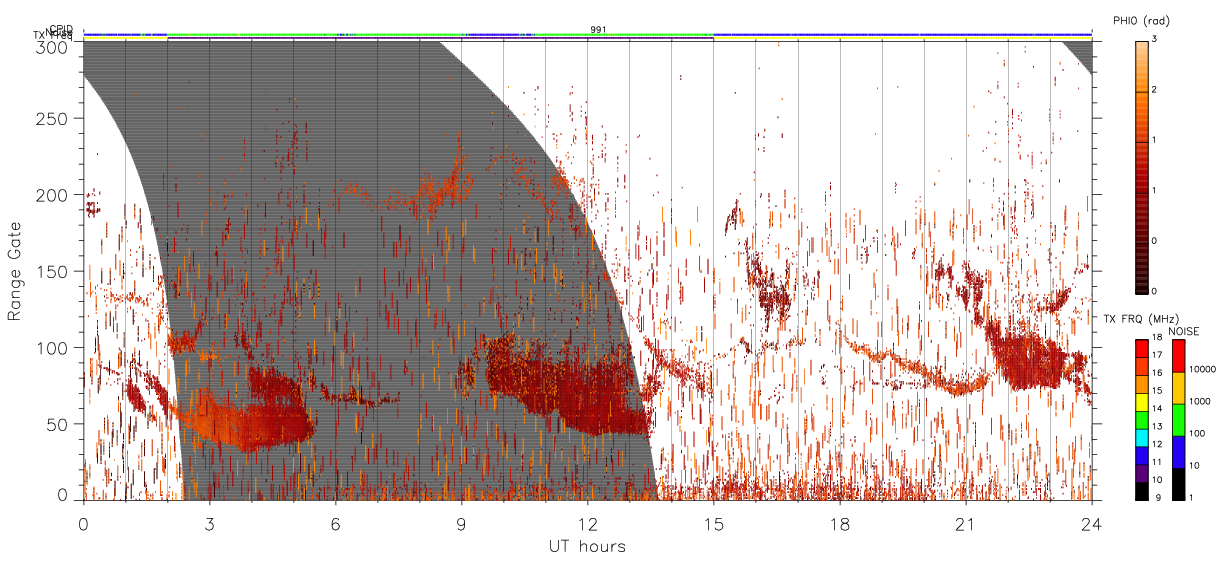Click the red 17–18 MHz swatch in TX FRQ legend

[x=1141, y=348]
